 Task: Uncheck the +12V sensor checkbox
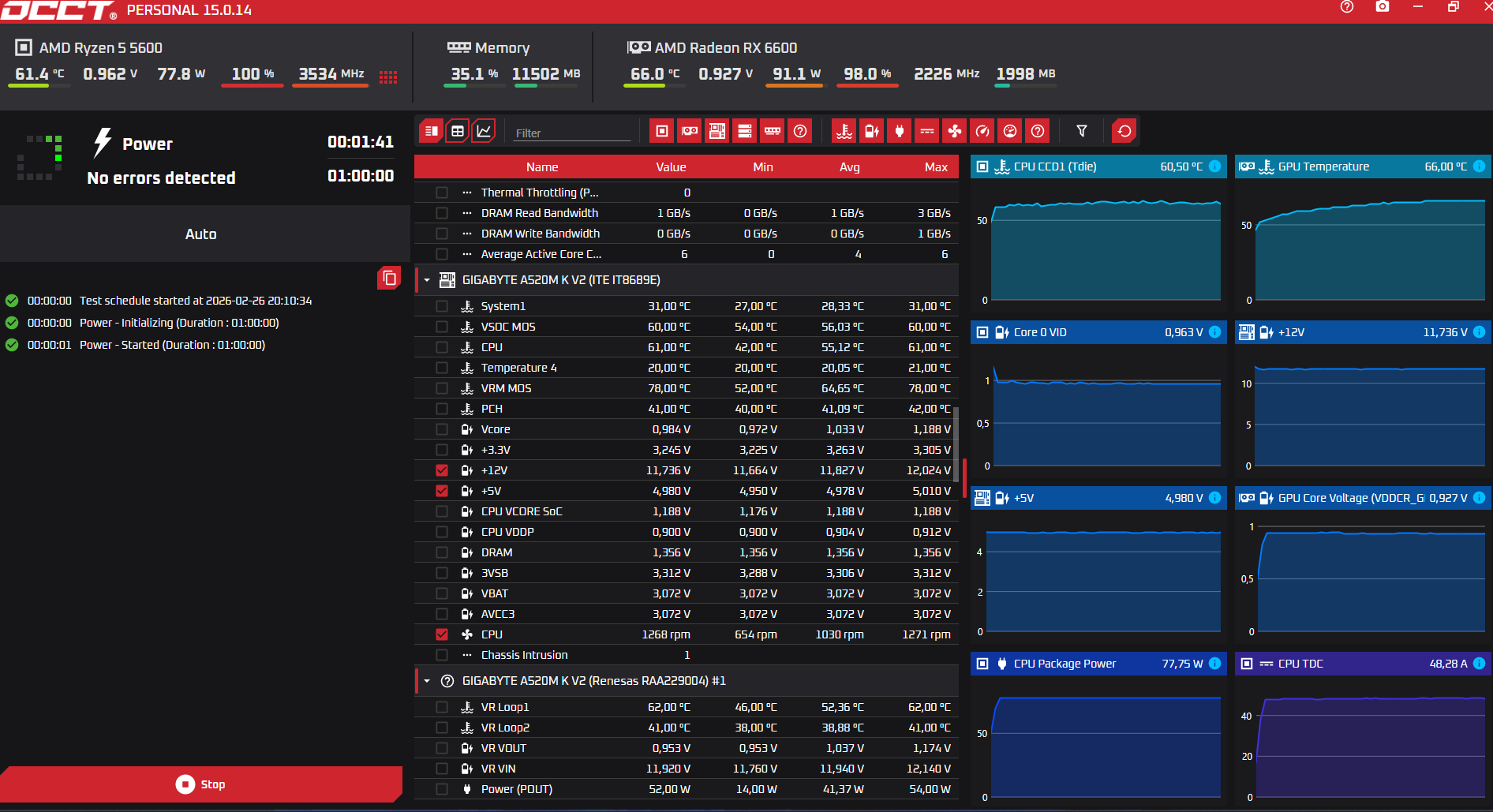(x=442, y=470)
